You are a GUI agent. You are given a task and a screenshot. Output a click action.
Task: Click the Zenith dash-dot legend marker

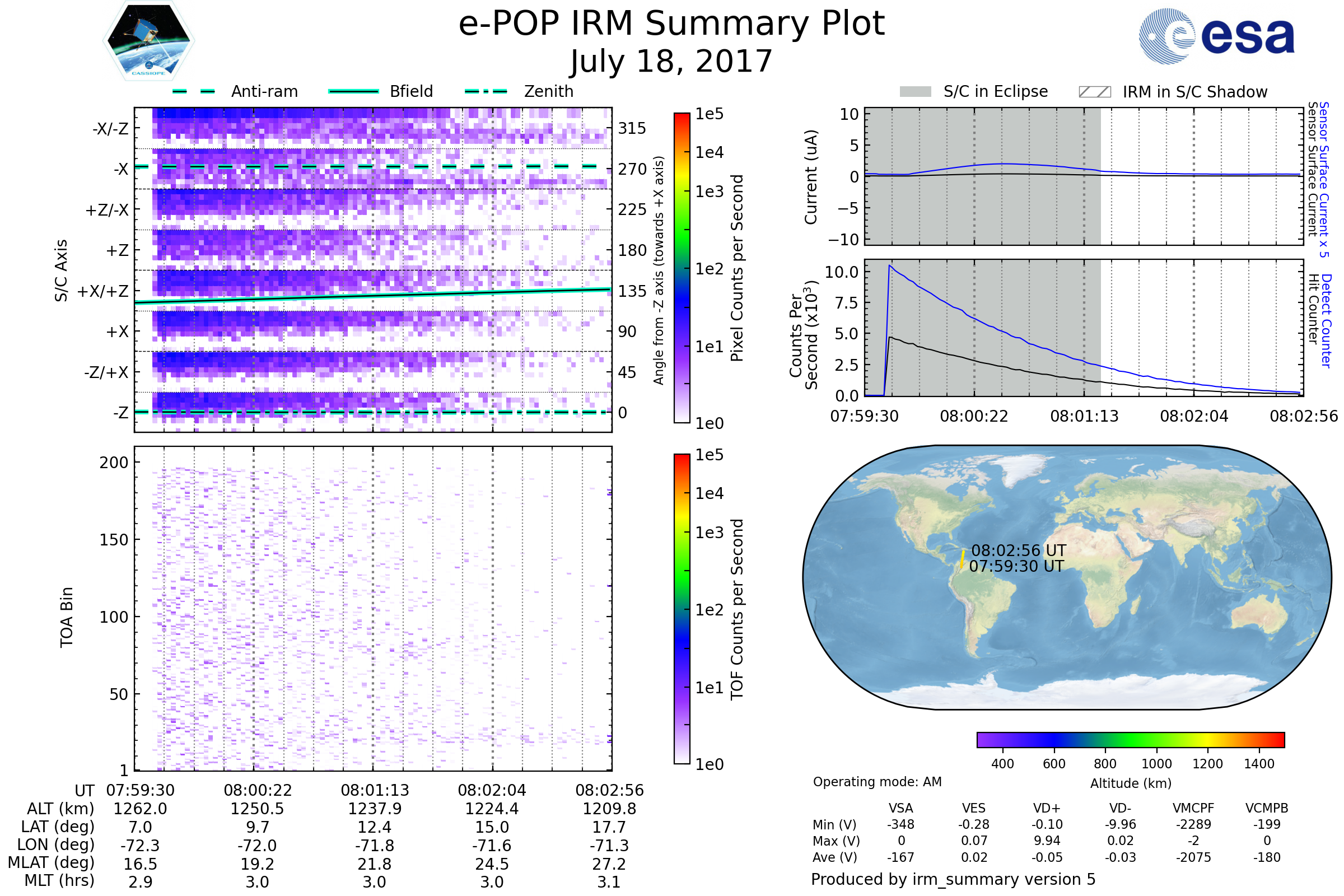coord(486,91)
